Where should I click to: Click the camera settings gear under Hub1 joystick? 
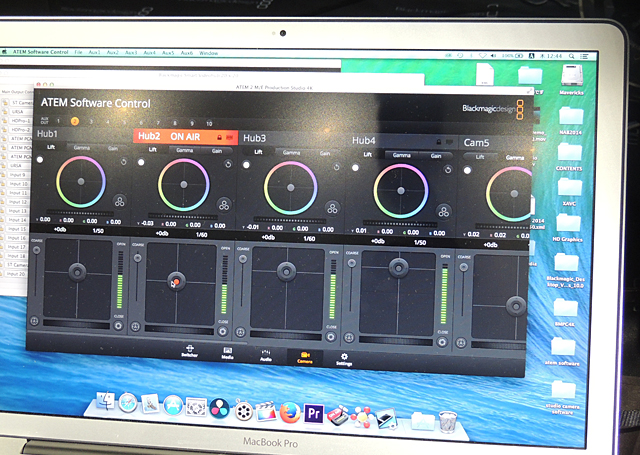[118, 326]
